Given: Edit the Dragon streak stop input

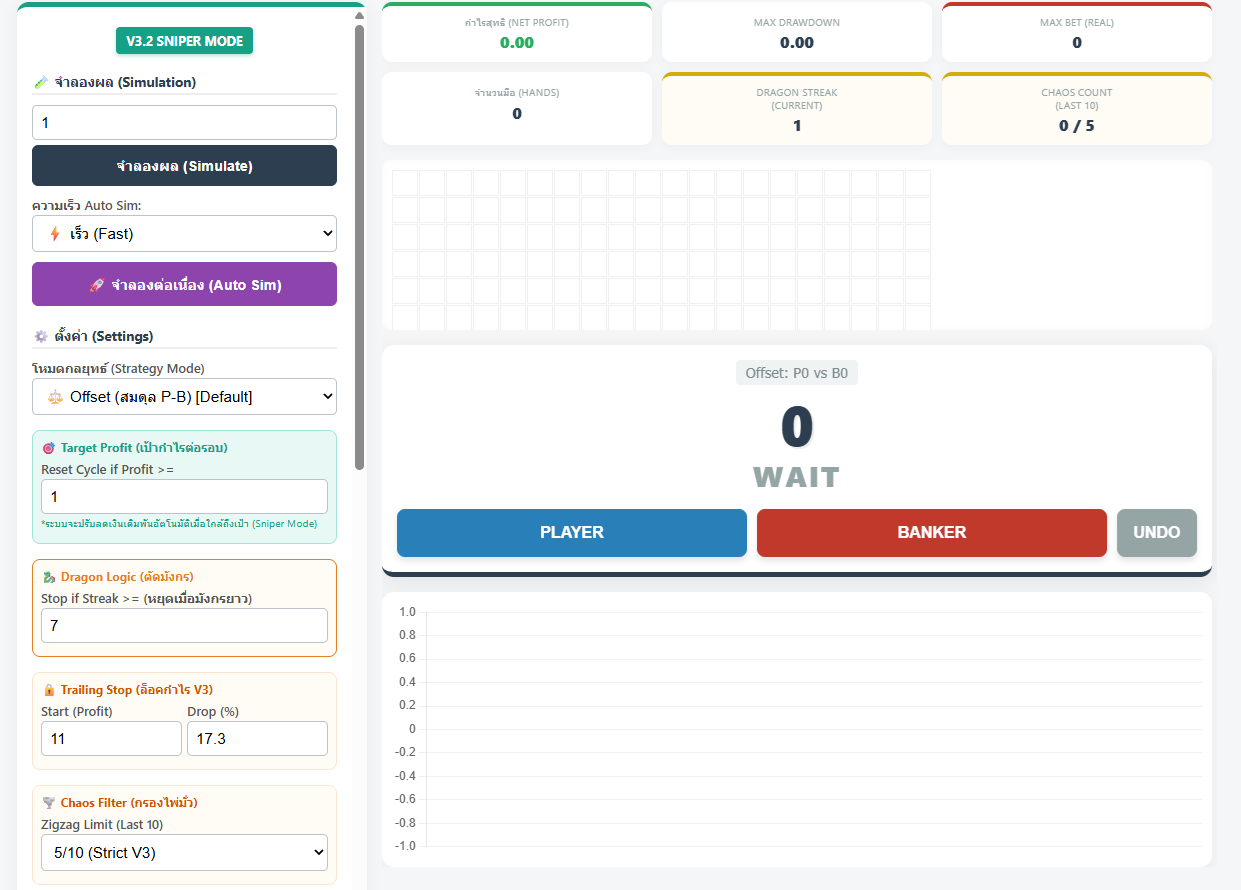Looking at the screenshot, I should pos(184,626).
